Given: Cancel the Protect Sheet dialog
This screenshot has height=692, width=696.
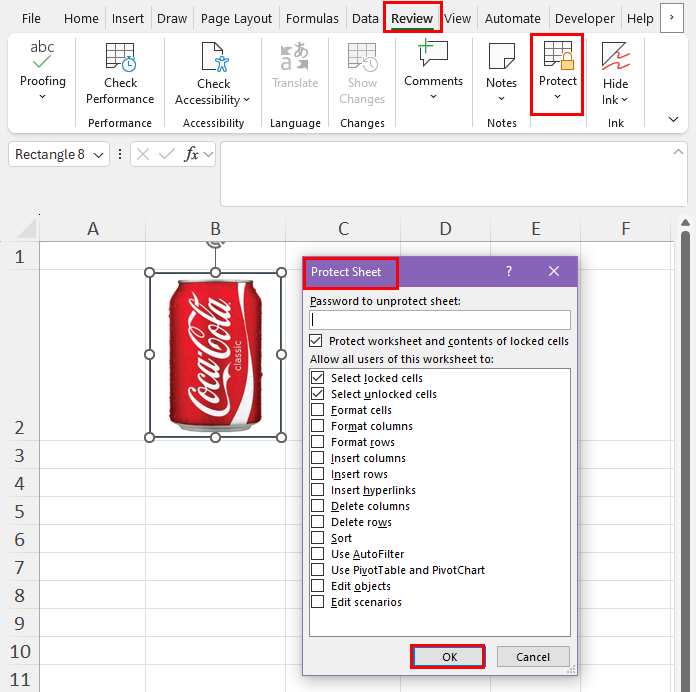Looking at the screenshot, I should pos(533,656).
